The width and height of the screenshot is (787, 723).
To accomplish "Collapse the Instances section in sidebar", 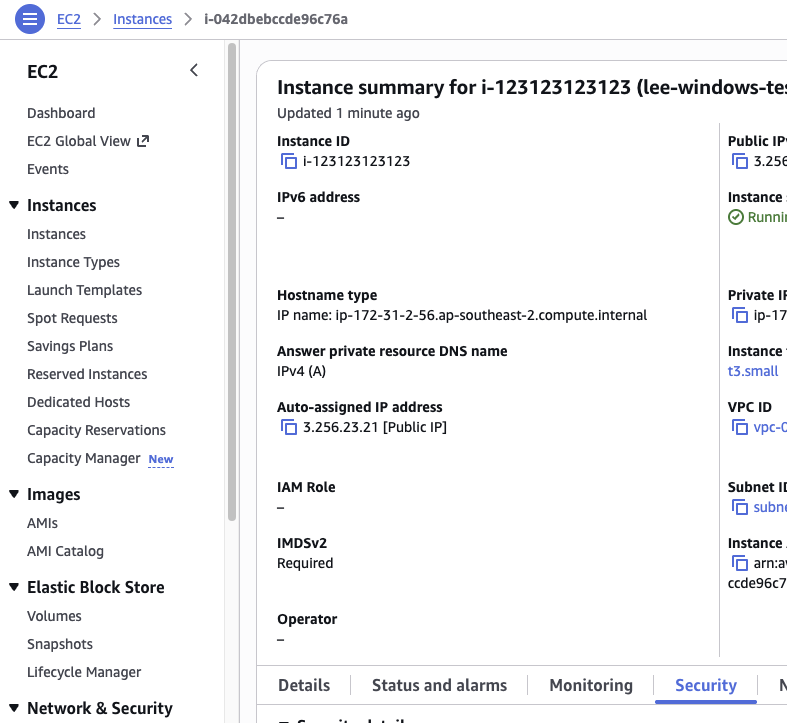I will (x=14, y=205).
